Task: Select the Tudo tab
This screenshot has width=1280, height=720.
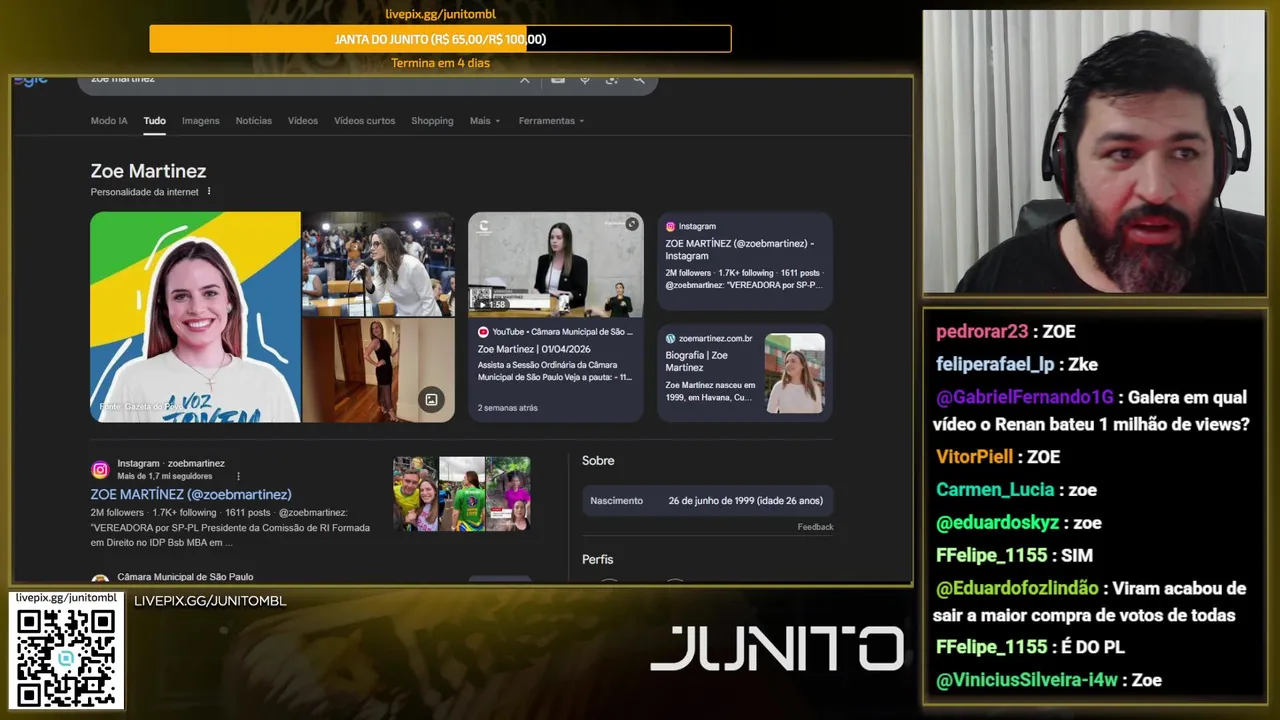Action: (154, 121)
